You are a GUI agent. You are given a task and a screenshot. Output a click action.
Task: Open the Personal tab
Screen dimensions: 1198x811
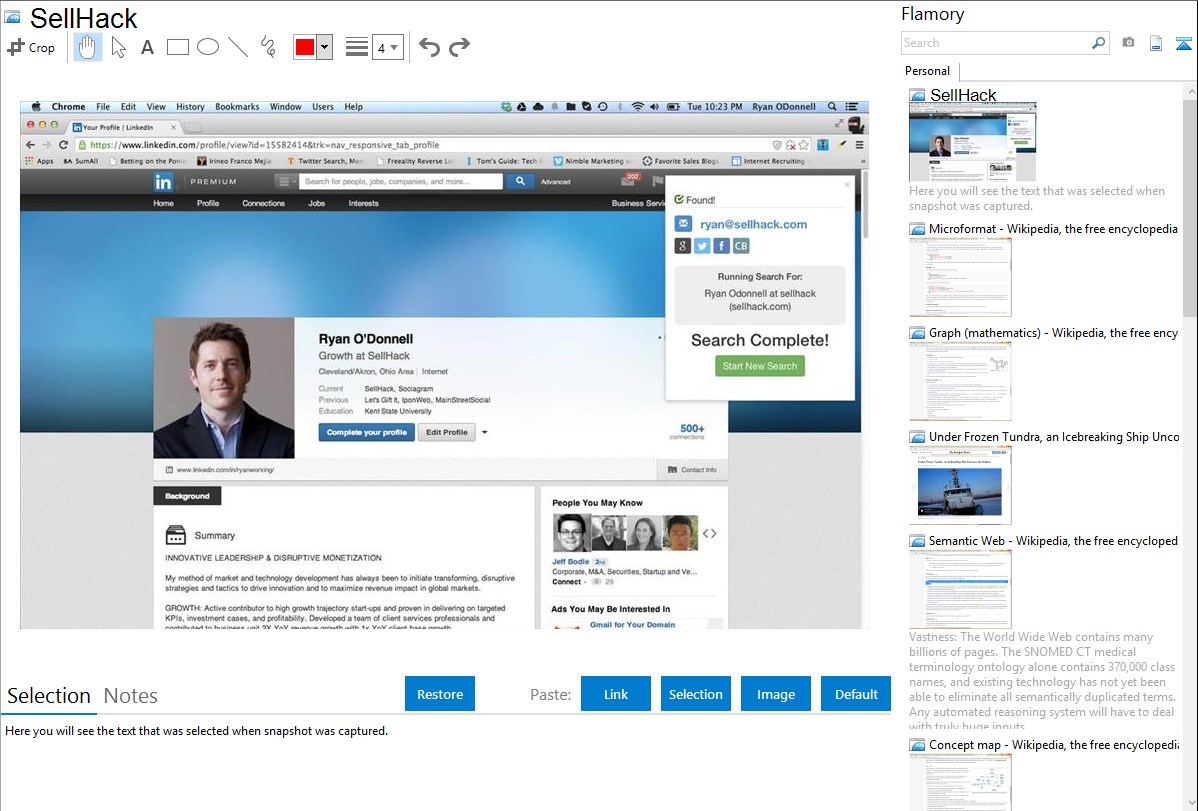coord(928,71)
